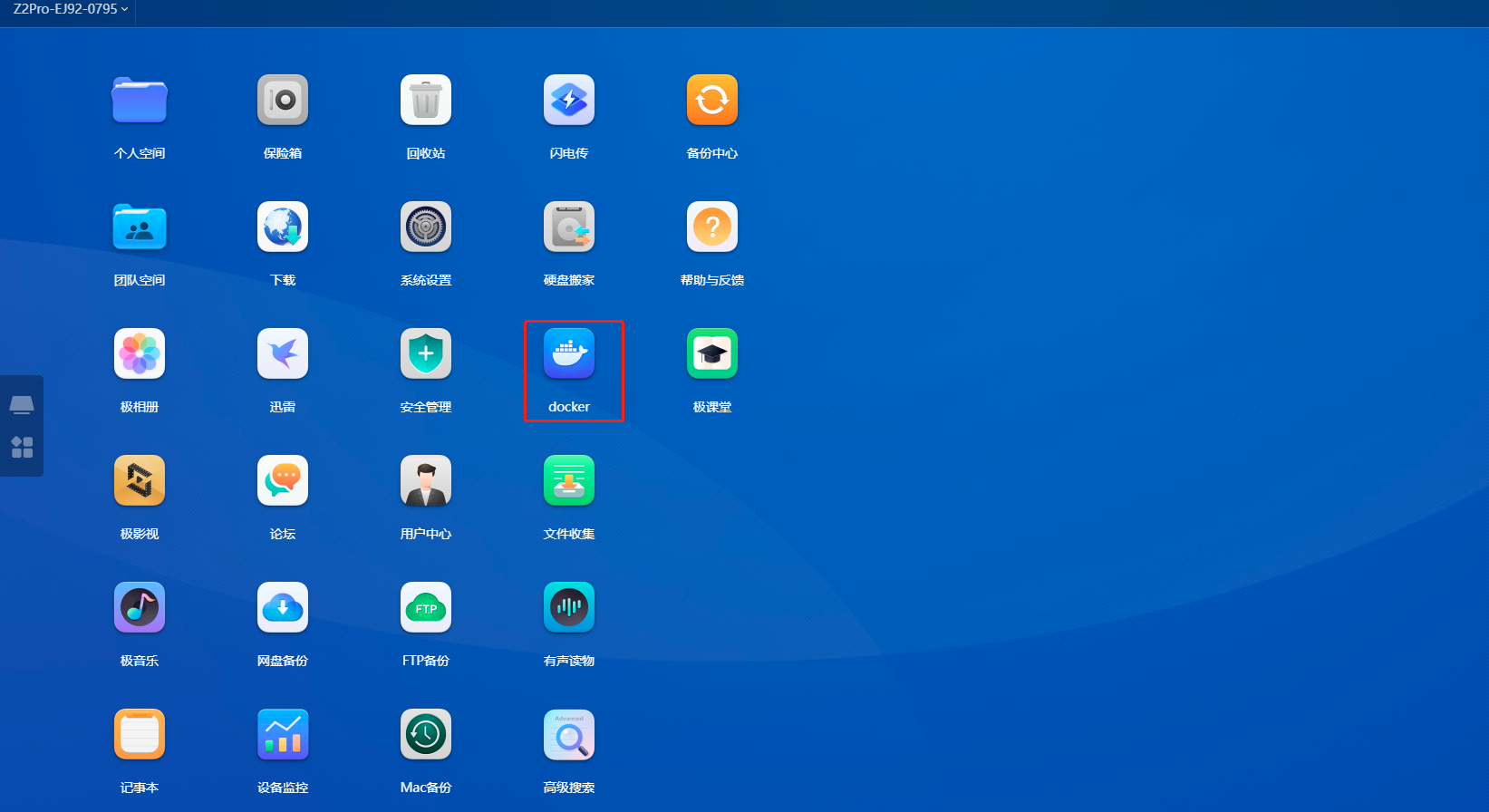Viewport: 1489px width, 812px height.
Task: Open the 回收站 recycle bin
Action: [x=426, y=100]
